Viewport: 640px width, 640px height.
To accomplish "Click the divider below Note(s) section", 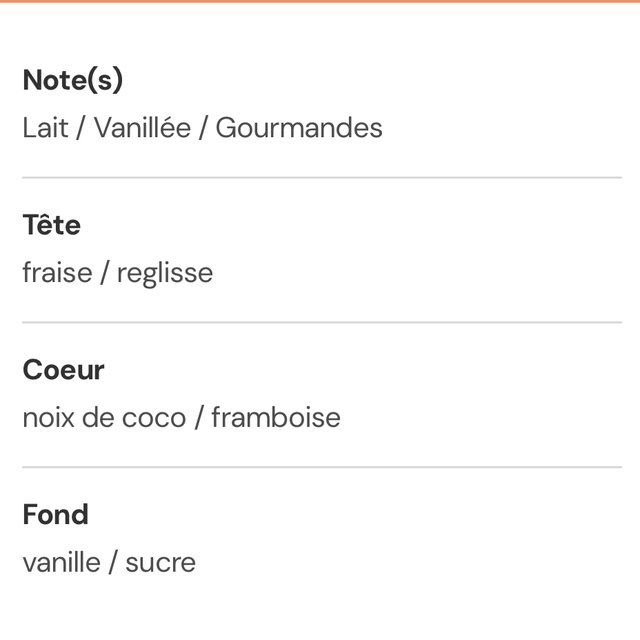I will tap(320, 177).
